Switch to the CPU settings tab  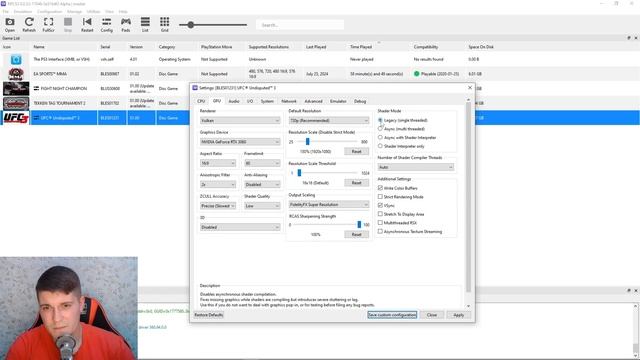[201, 101]
